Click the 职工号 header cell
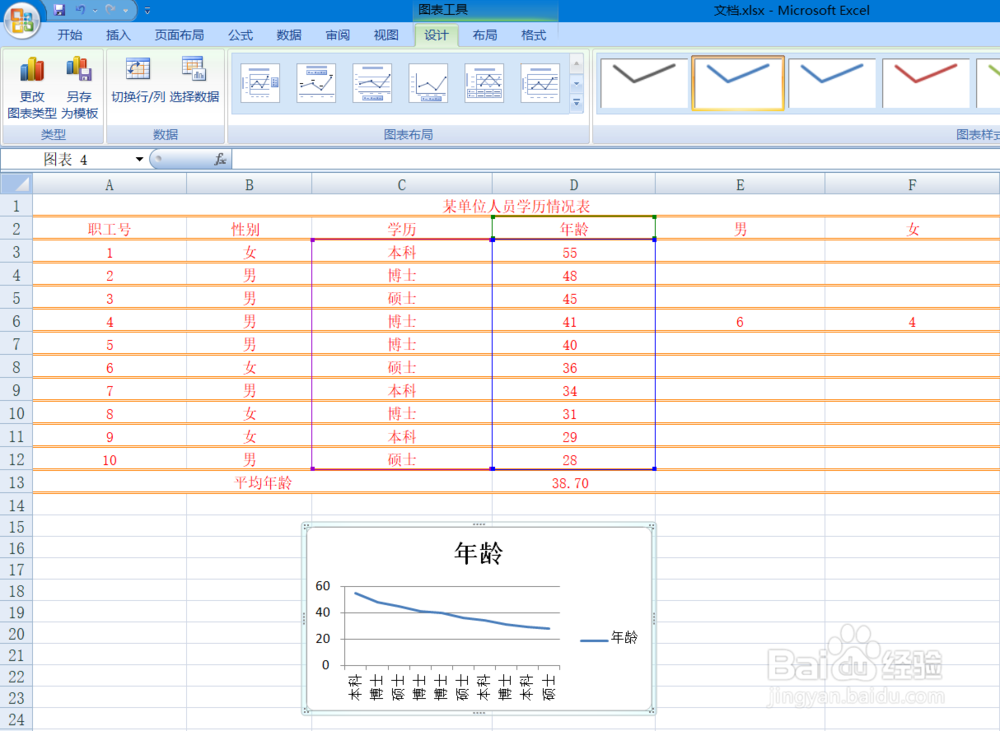 [110, 229]
